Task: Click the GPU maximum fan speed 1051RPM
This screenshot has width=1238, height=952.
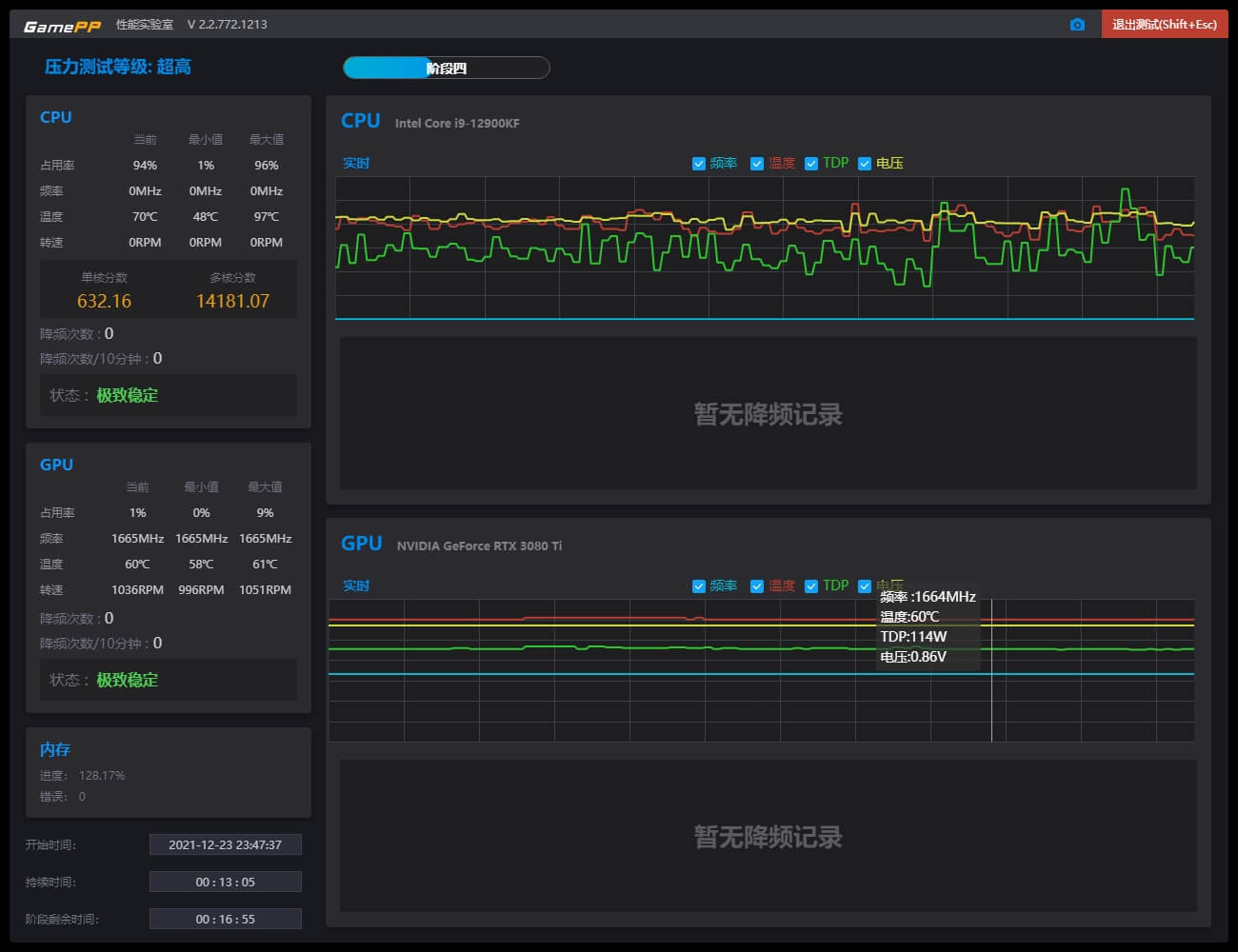Action: click(265, 590)
